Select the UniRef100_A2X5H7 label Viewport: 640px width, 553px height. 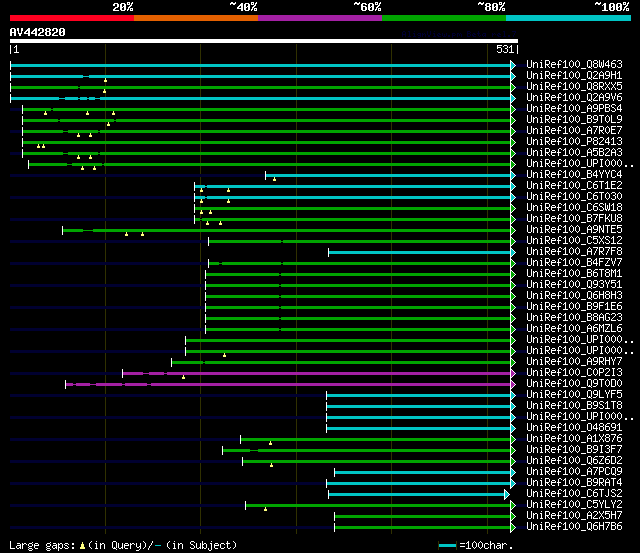tap(574, 516)
